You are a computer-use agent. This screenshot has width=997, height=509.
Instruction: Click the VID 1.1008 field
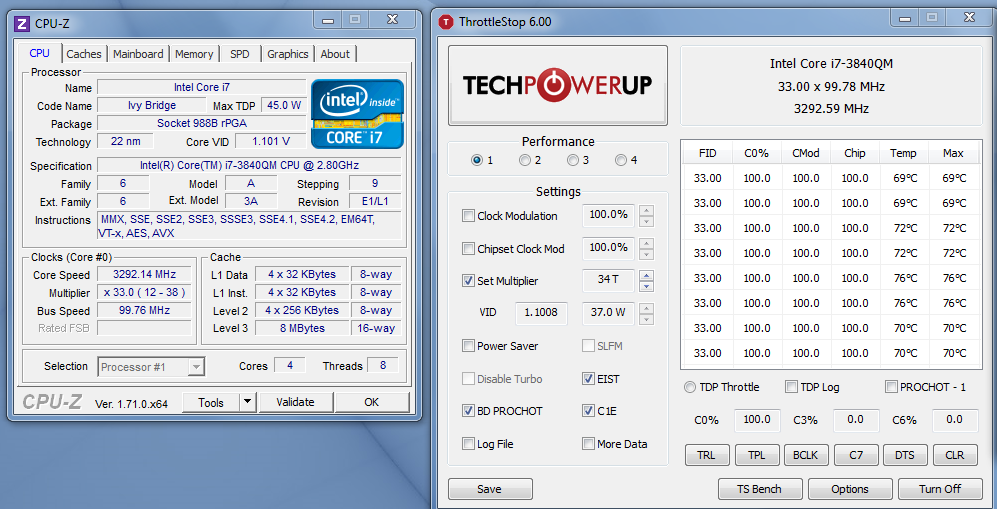pos(541,313)
